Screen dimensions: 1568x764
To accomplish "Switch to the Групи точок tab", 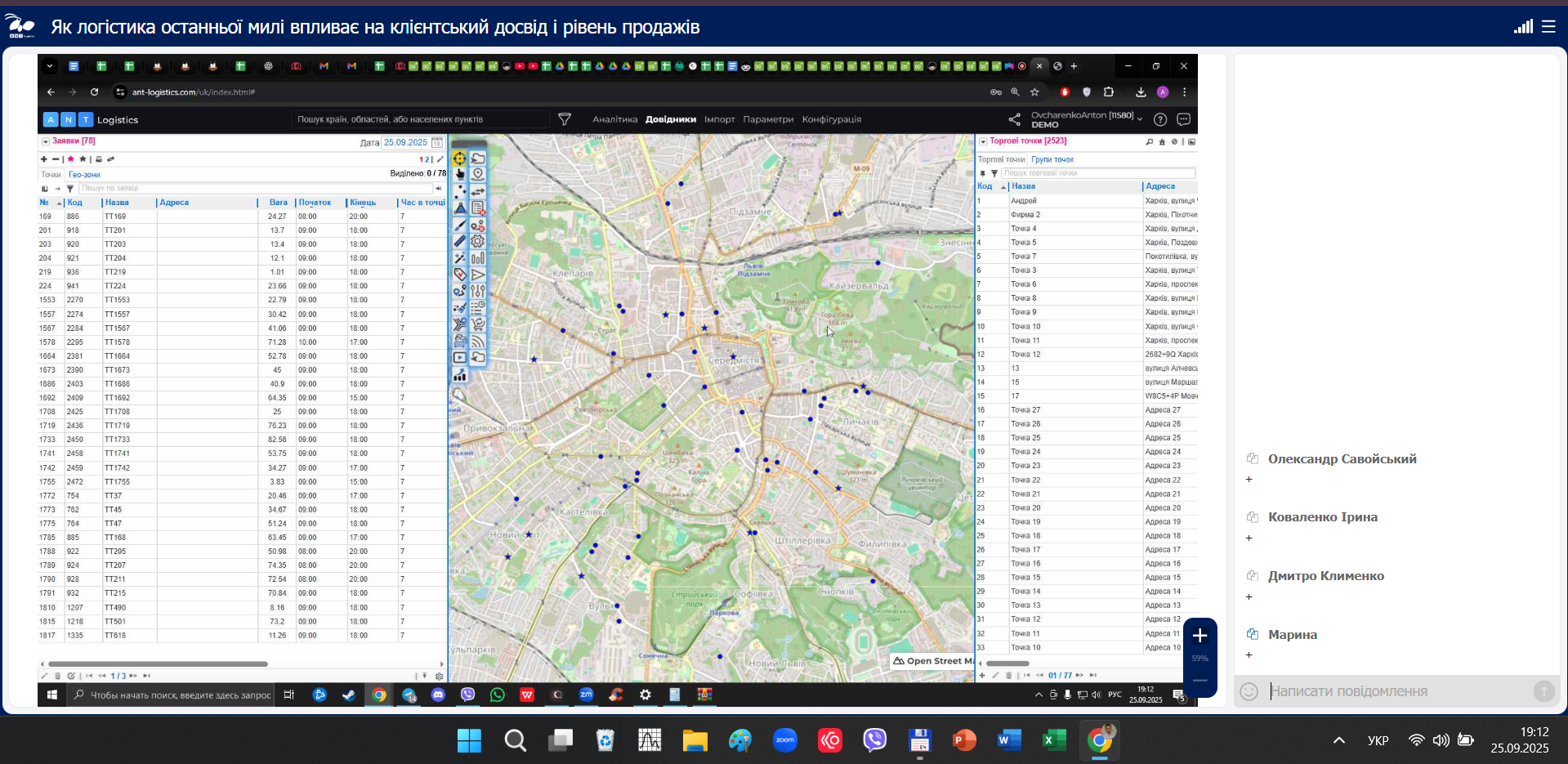I will pos(1052,159).
